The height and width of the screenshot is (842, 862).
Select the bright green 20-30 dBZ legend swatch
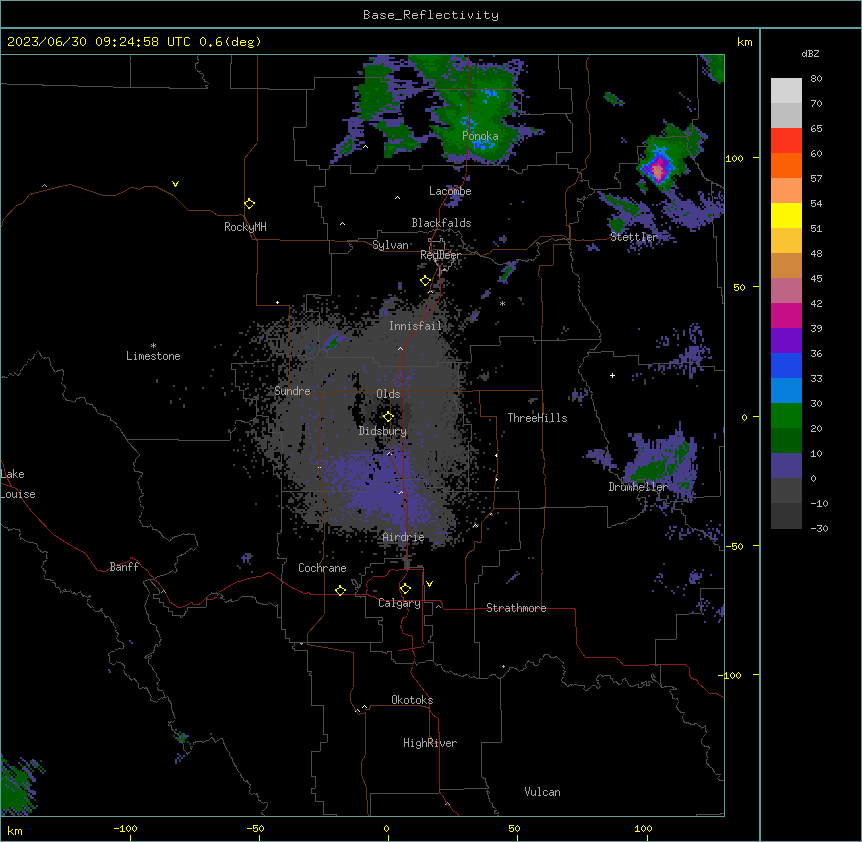pos(786,416)
